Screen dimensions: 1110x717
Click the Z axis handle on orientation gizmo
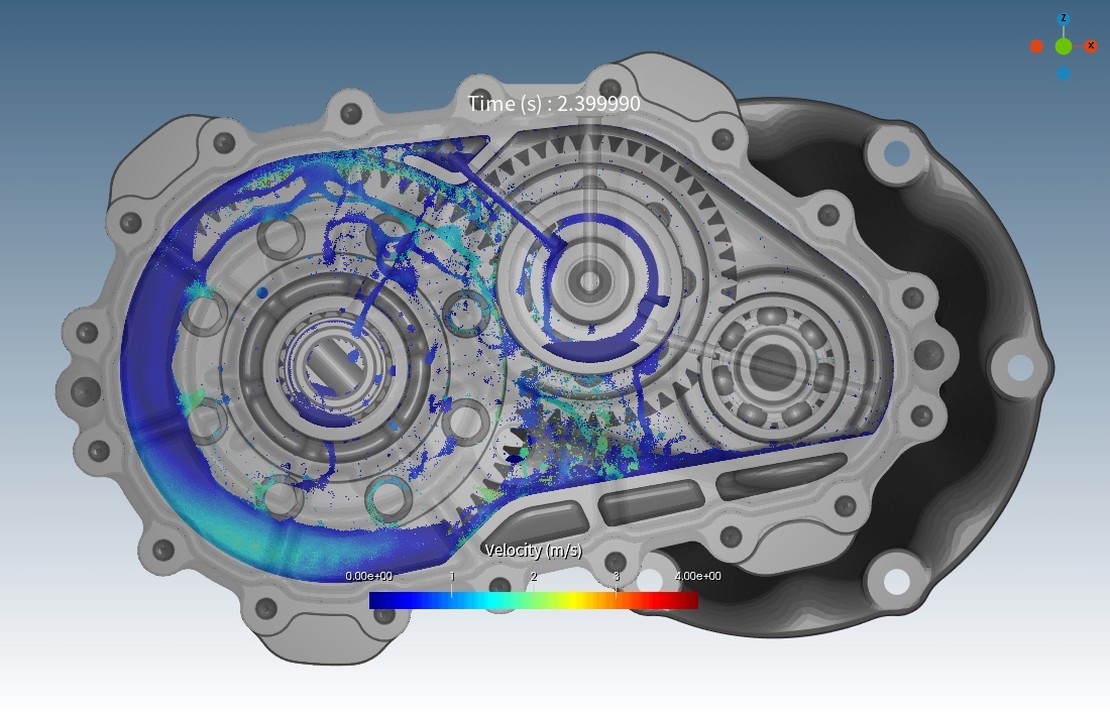[x=1063, y=19]
